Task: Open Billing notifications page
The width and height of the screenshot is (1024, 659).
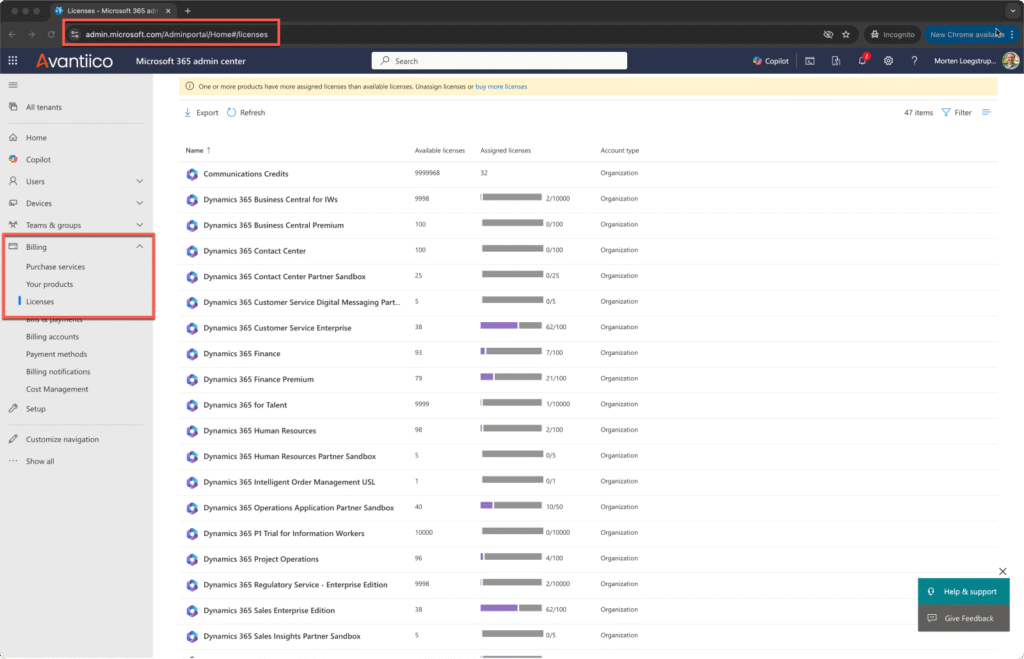Action: 58,372
